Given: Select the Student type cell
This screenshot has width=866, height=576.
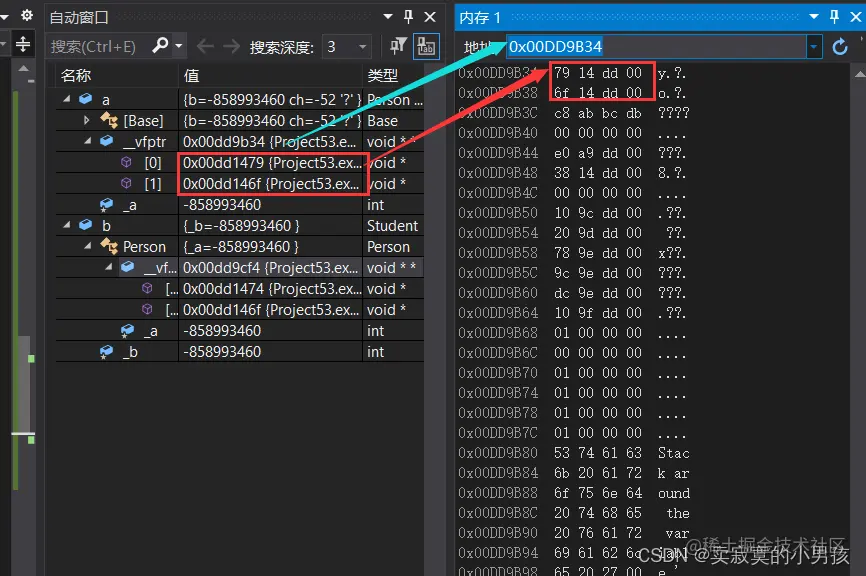Looking at the screenshot, I should (393, 226).
